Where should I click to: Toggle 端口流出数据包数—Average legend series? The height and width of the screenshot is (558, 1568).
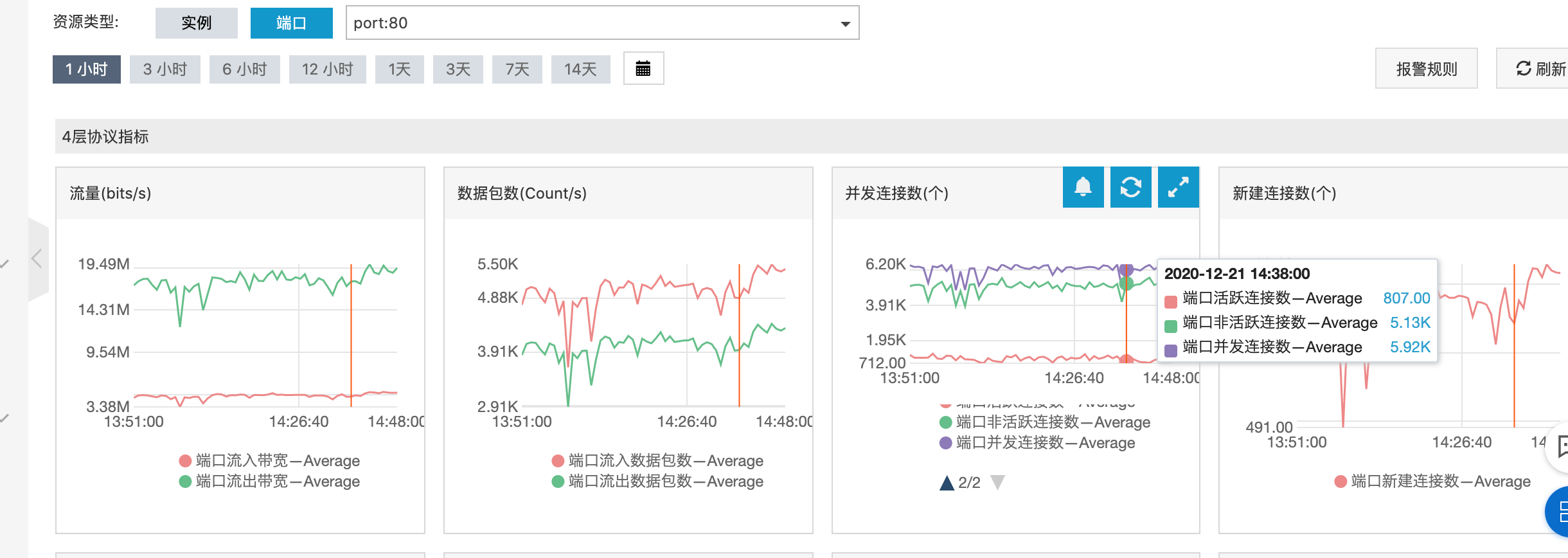pyautogui.click(x=665, y=482)
